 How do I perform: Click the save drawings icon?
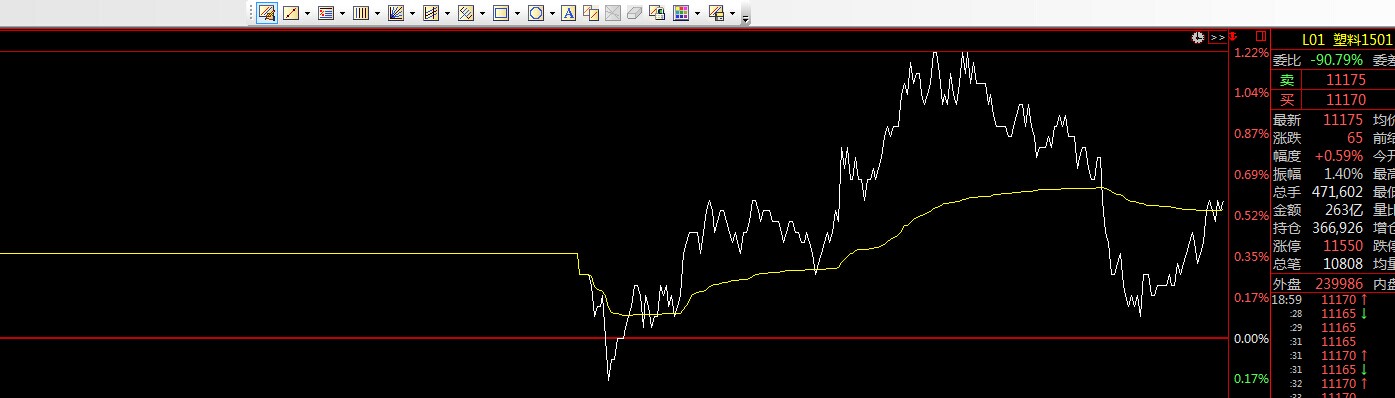tap(657, 13)
